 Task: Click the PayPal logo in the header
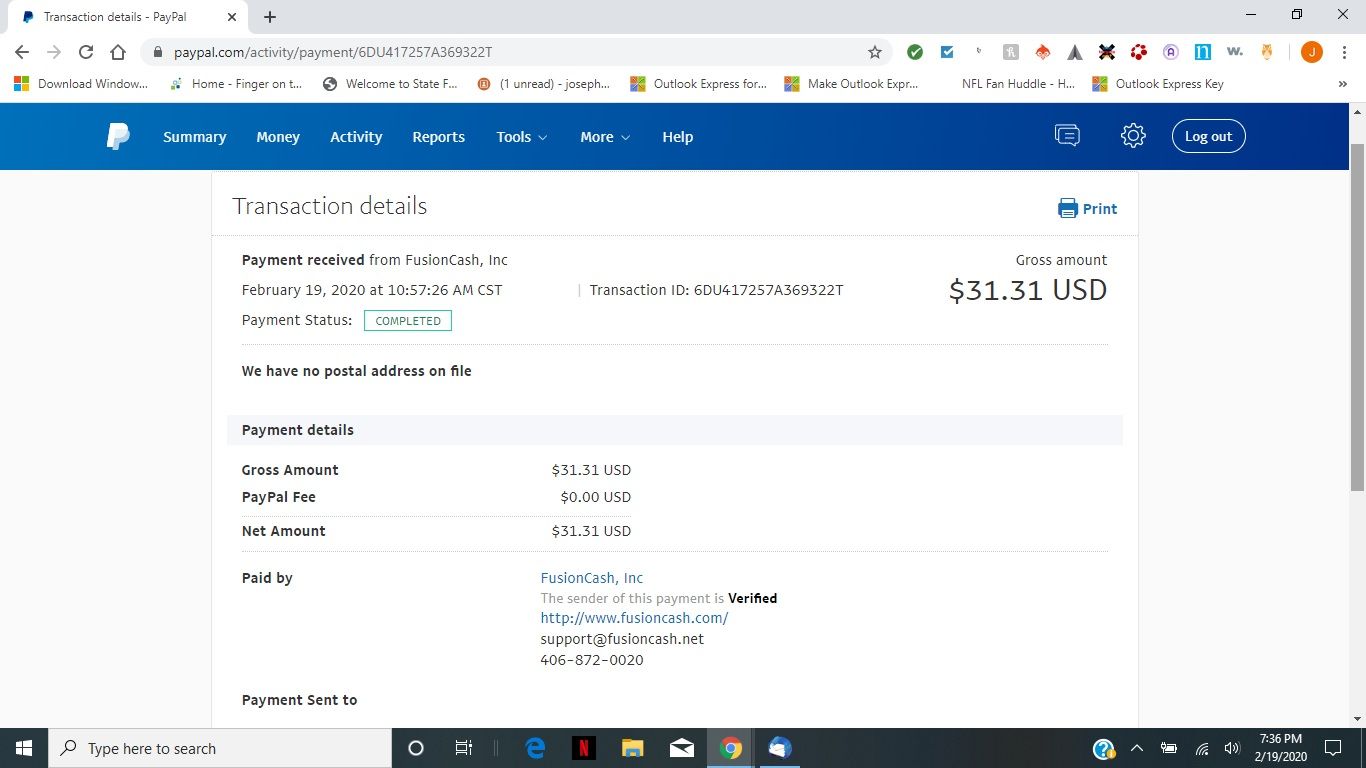pyautogui.click(x=118, y=136)
